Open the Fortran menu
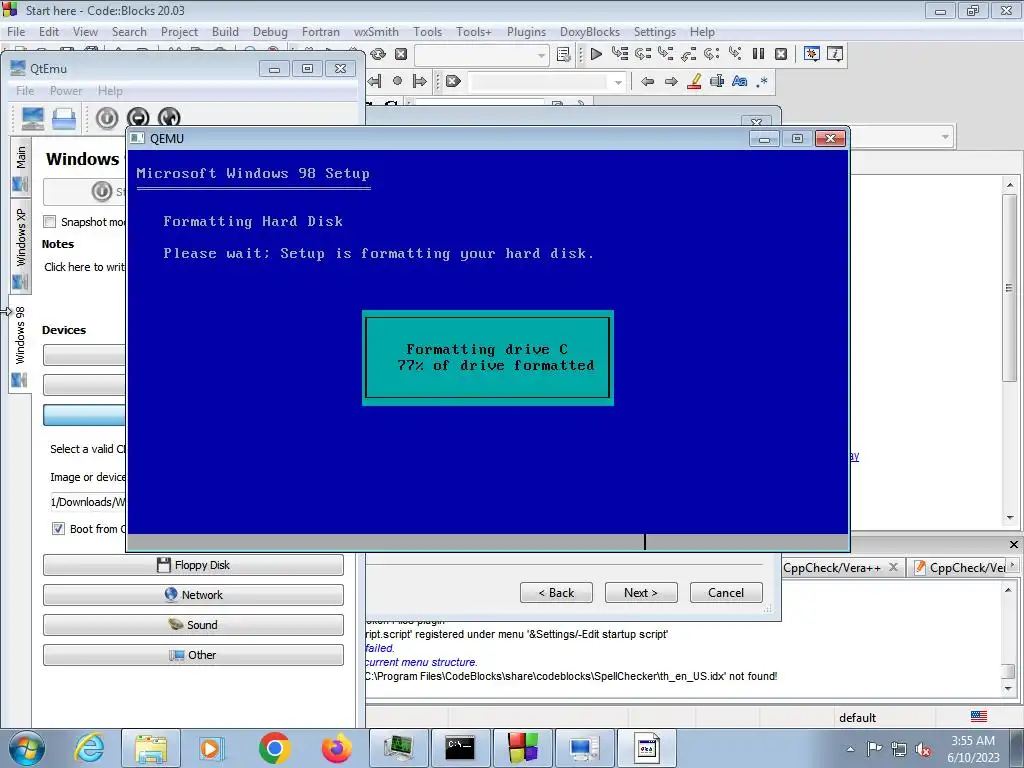Image resolution: width=1024 pixels, height=768 pixels. tap(321, 31)
